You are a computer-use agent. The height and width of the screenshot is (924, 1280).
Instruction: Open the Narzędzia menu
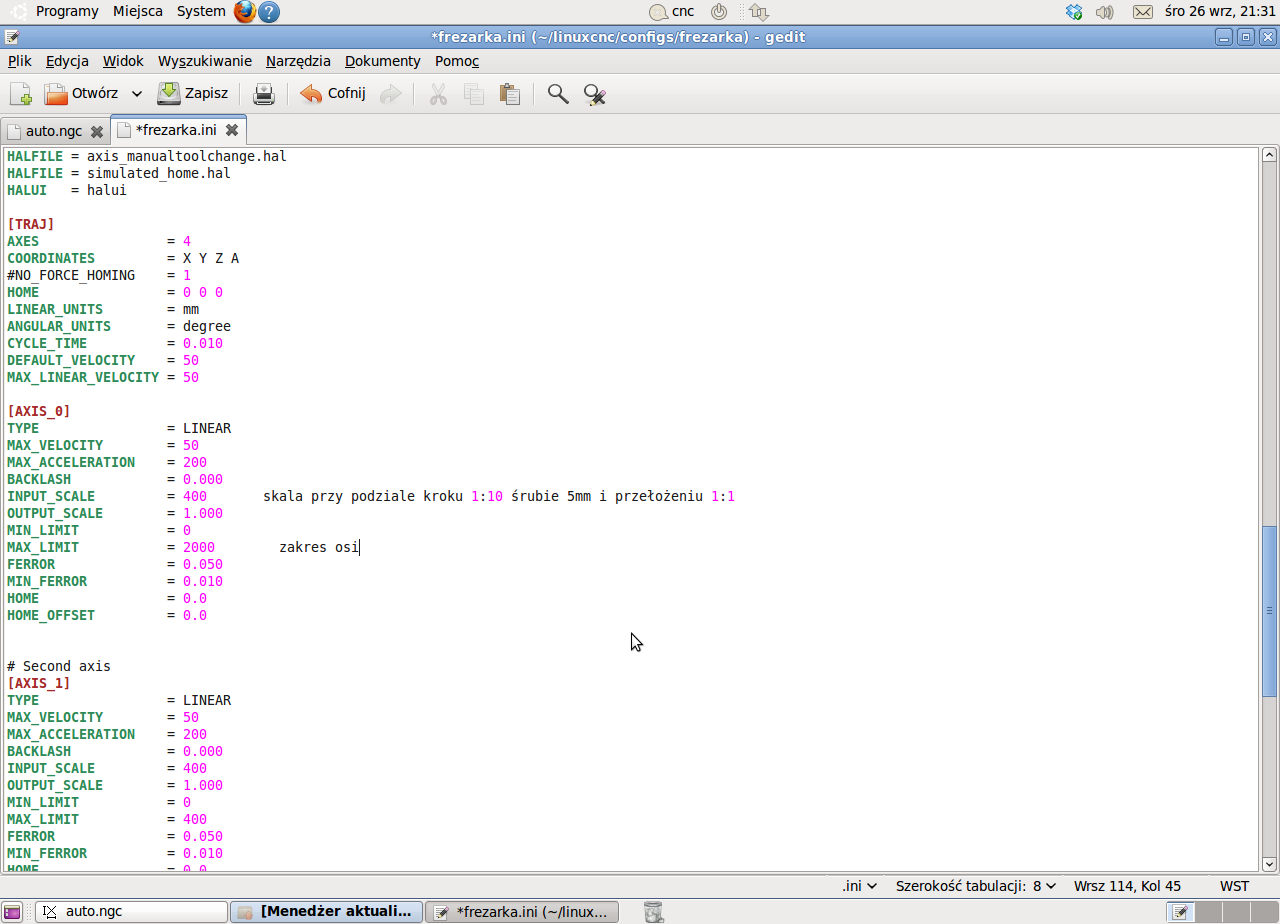coord(298,61)
